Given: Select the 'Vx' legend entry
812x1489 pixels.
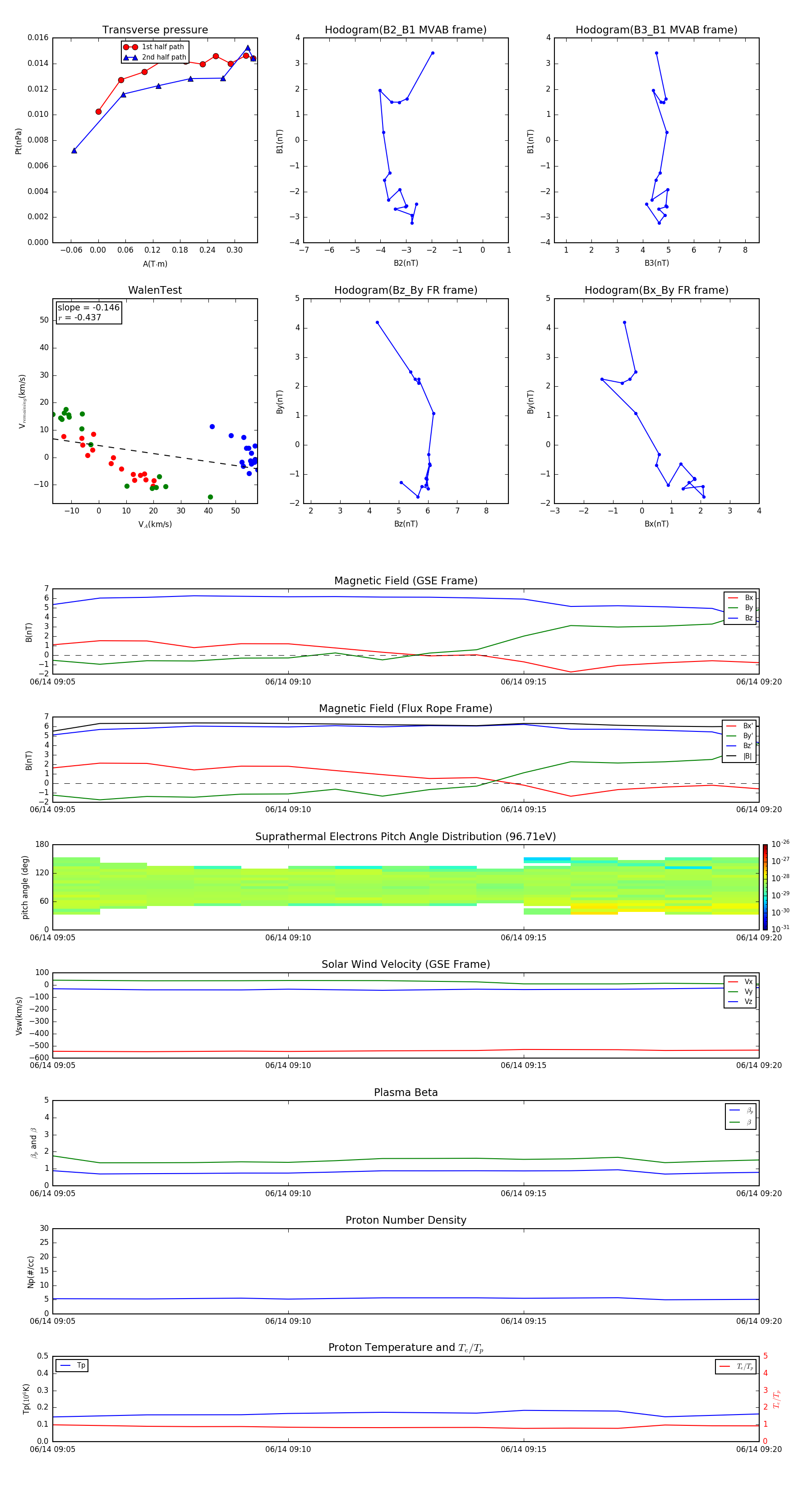Looking at the screenshot, I should (740, 981).
